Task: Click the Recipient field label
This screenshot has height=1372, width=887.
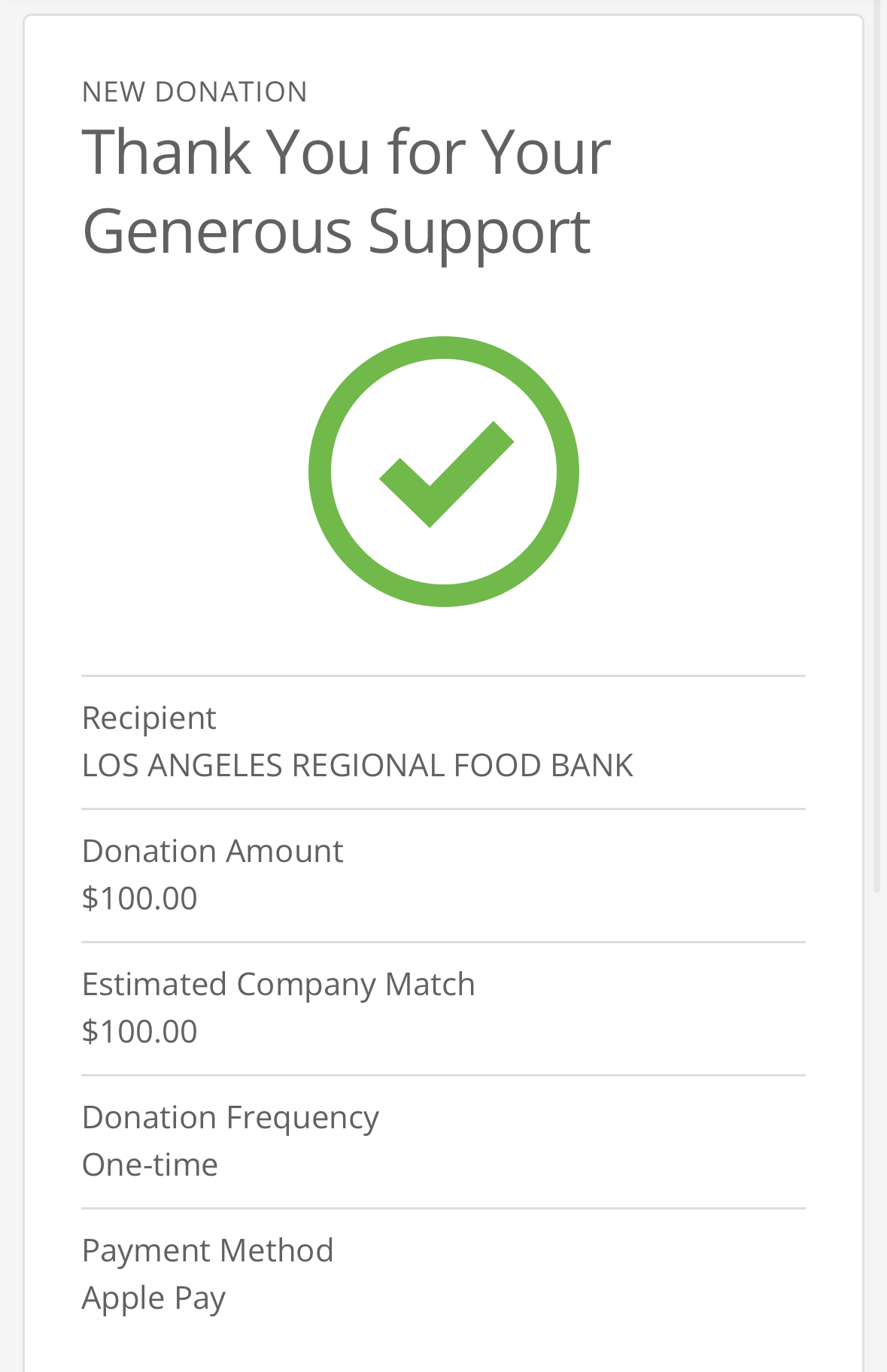Action: (x=149, y=718)
